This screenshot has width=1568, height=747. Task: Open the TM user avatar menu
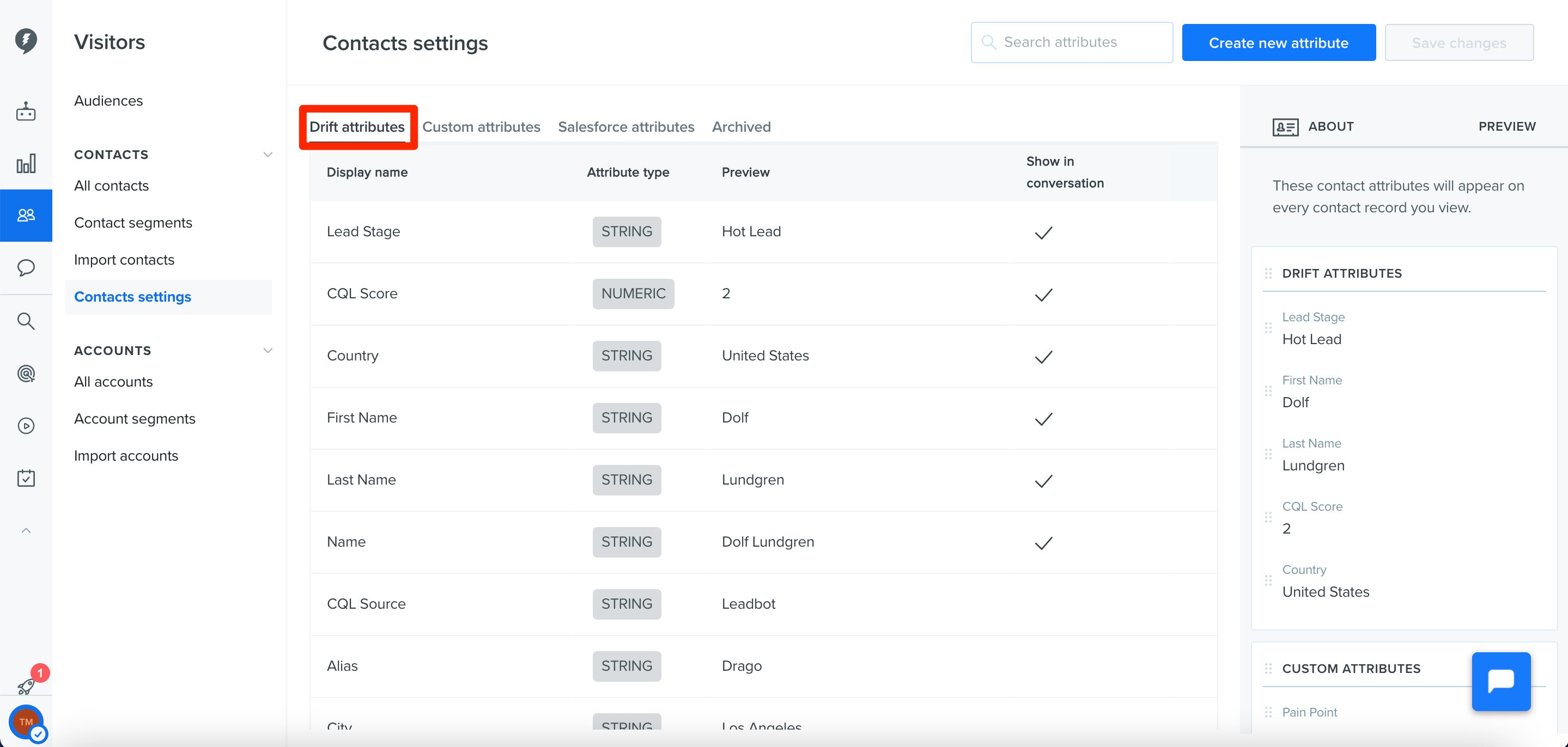26,722
